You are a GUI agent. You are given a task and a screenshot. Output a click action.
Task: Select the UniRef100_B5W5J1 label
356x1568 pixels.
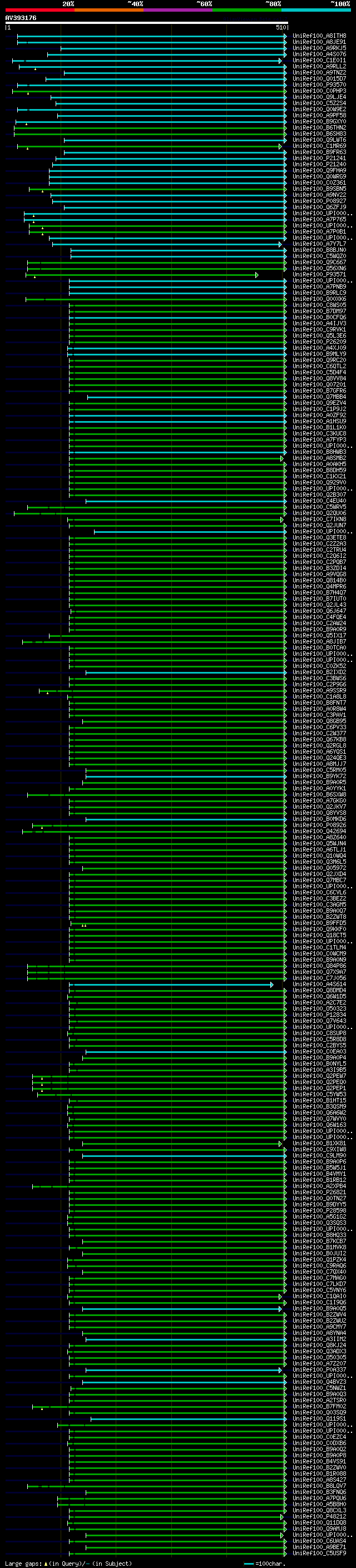pyautogui.click(x=319, y=1168)
